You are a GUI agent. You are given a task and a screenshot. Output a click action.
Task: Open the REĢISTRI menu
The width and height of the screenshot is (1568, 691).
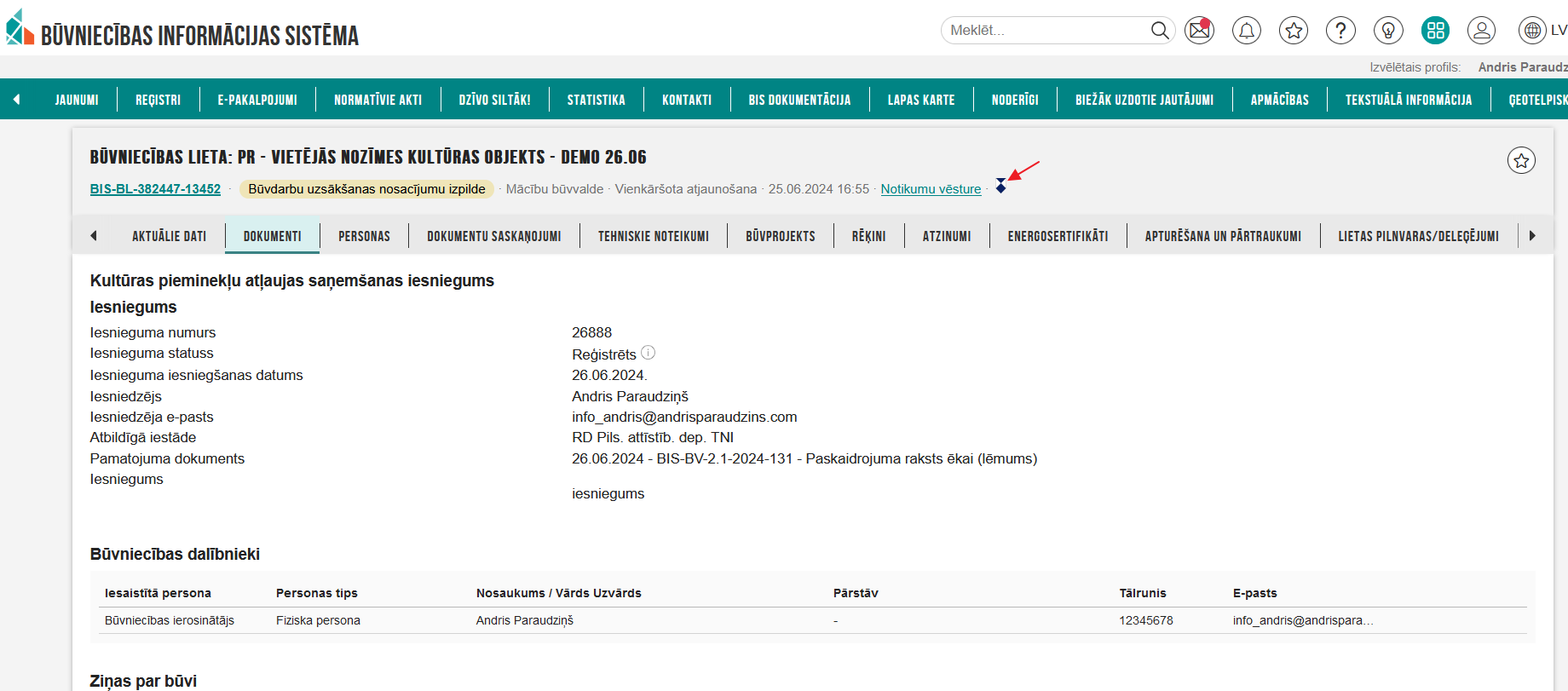pos(158,100)
